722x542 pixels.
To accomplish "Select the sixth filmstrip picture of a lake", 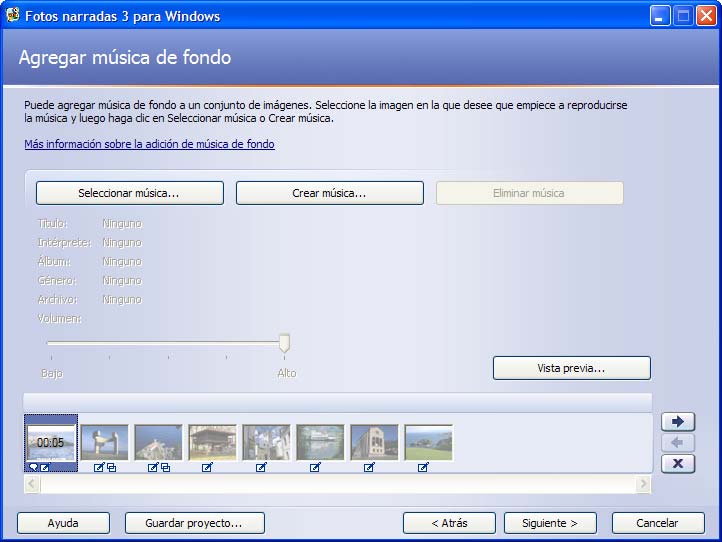I will click(x=320, y=443).
